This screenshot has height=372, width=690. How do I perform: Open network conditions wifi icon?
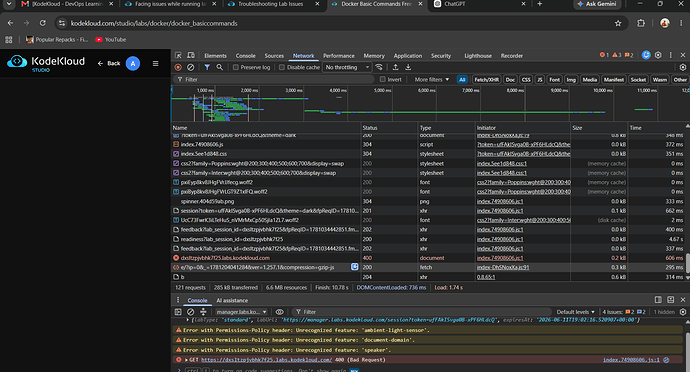[x=379, y=67]
